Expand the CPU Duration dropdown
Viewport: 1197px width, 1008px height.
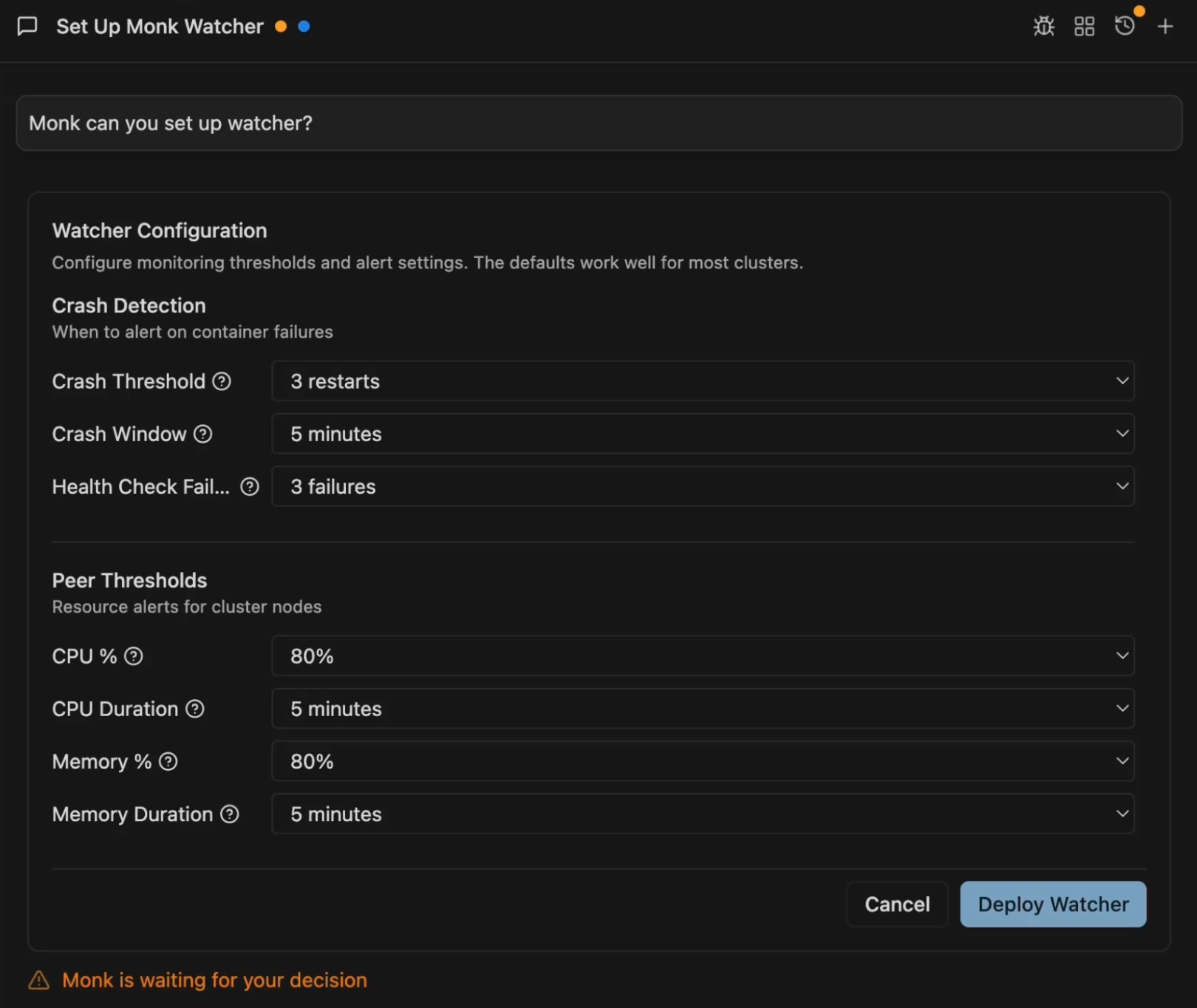703,709
